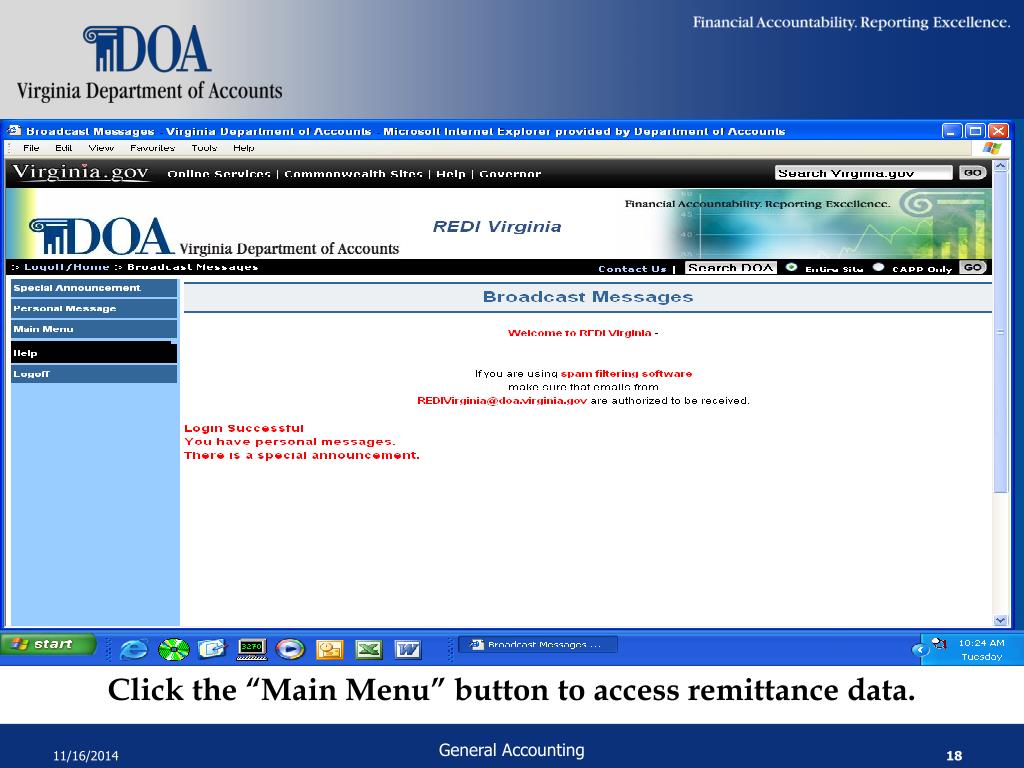Open Internet Explorer from the quick launch

134,648
